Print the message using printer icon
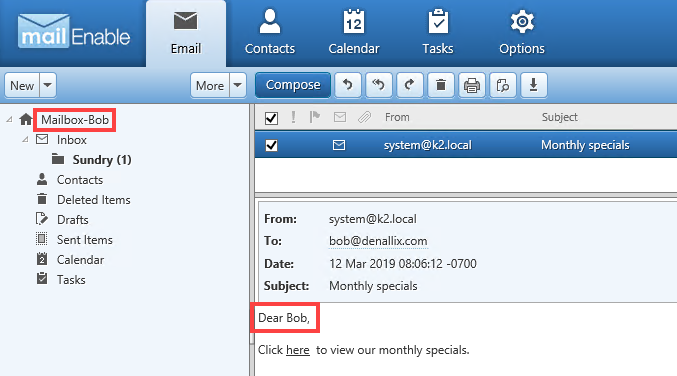 coord(472,85)
